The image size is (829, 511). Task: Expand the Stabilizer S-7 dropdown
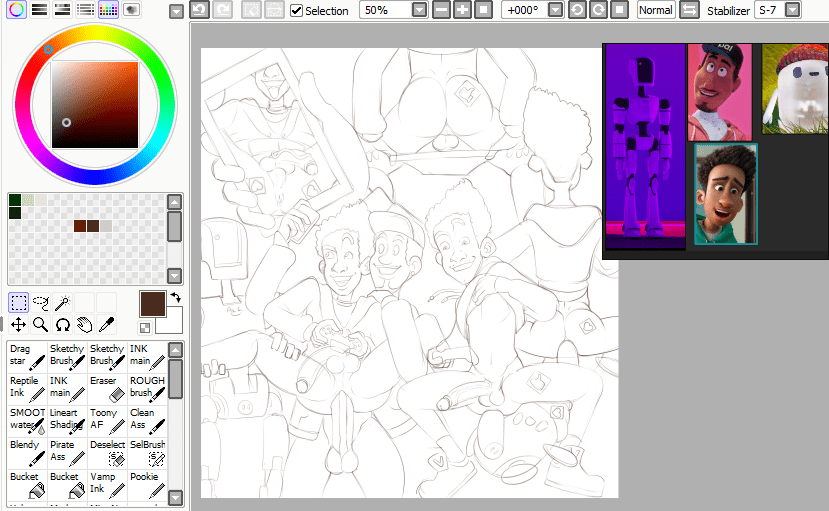pos(792,10)
